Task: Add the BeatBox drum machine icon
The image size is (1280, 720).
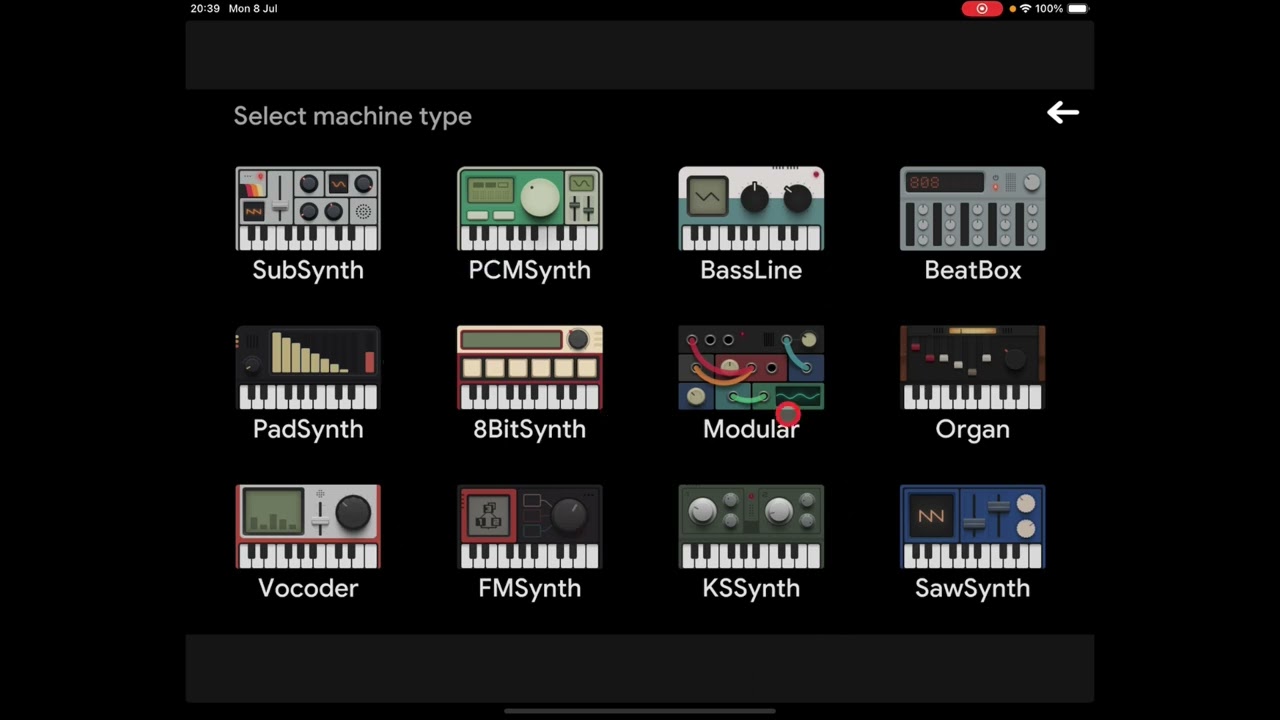Action: click(973, 209)
